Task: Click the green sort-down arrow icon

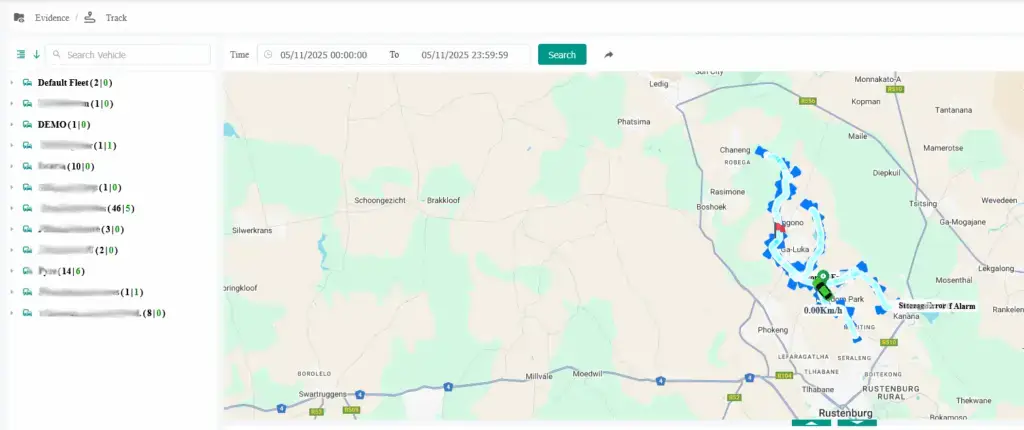Action: tap(36, 55)
